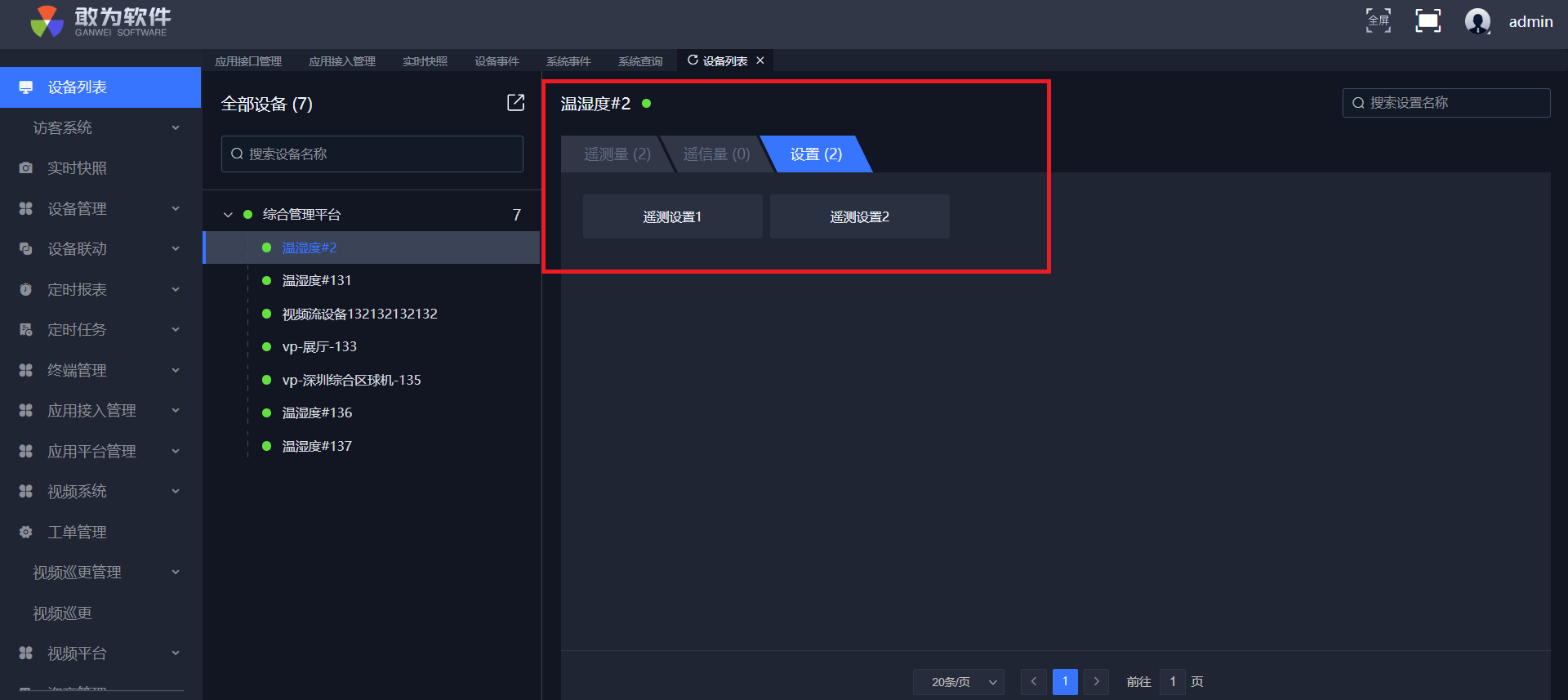Switch to the 系统事件 tab
Screen dimensions: 1568x700
pos(568,61)
